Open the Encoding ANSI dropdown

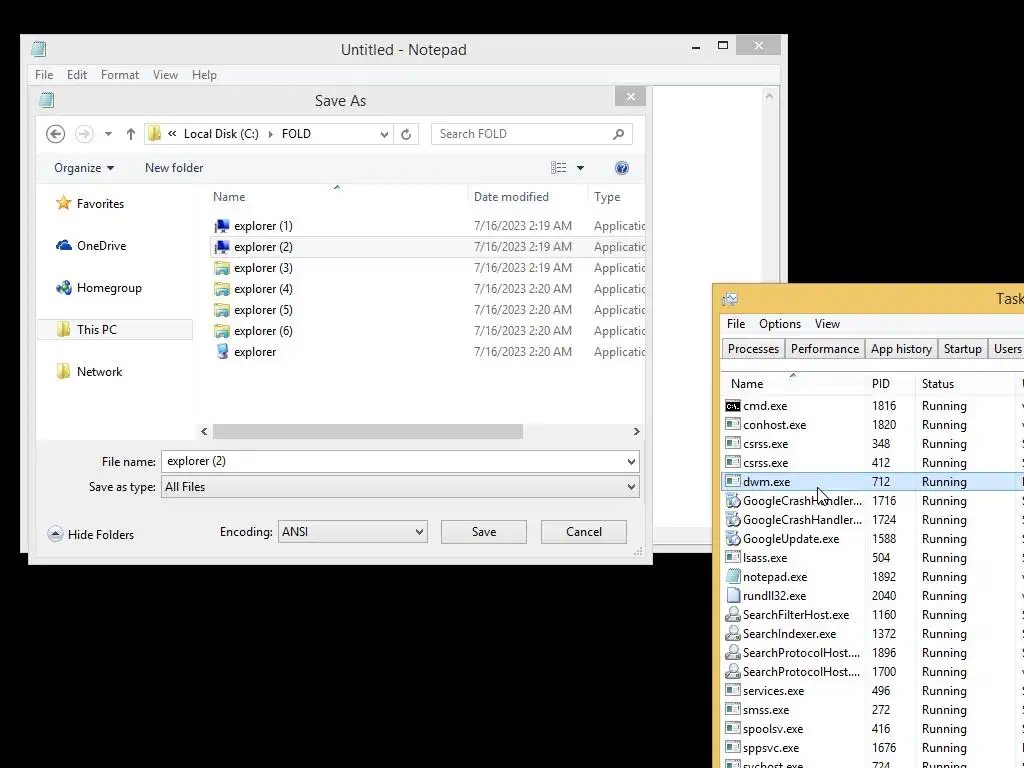pos(353,532)
